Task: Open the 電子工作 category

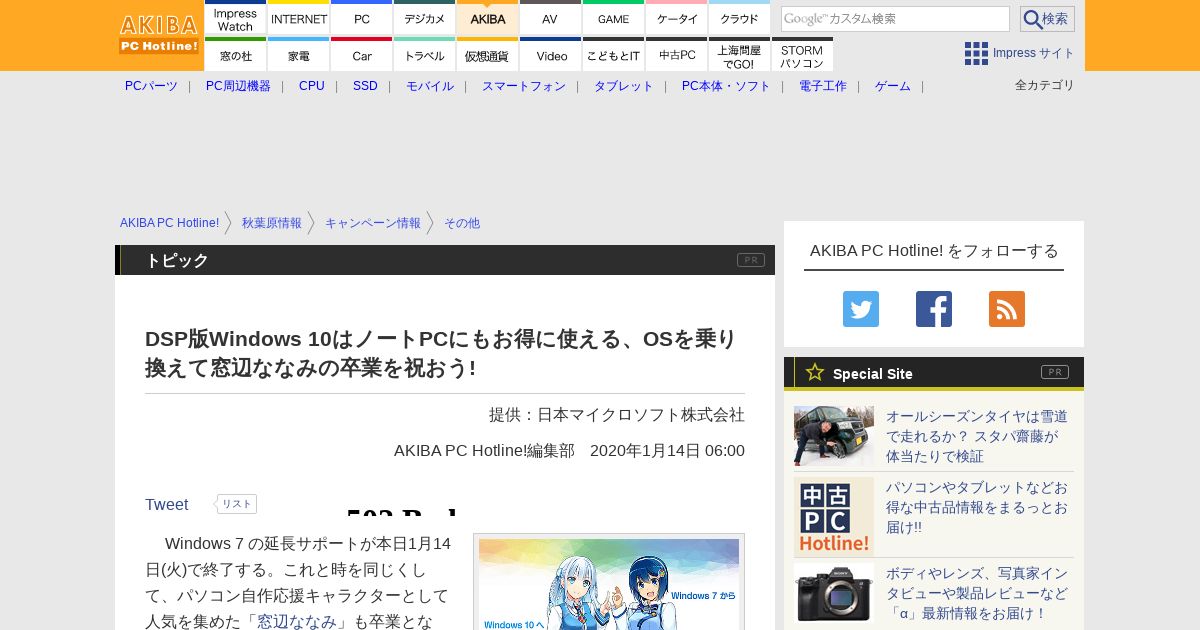Action: tap(823, 86)
